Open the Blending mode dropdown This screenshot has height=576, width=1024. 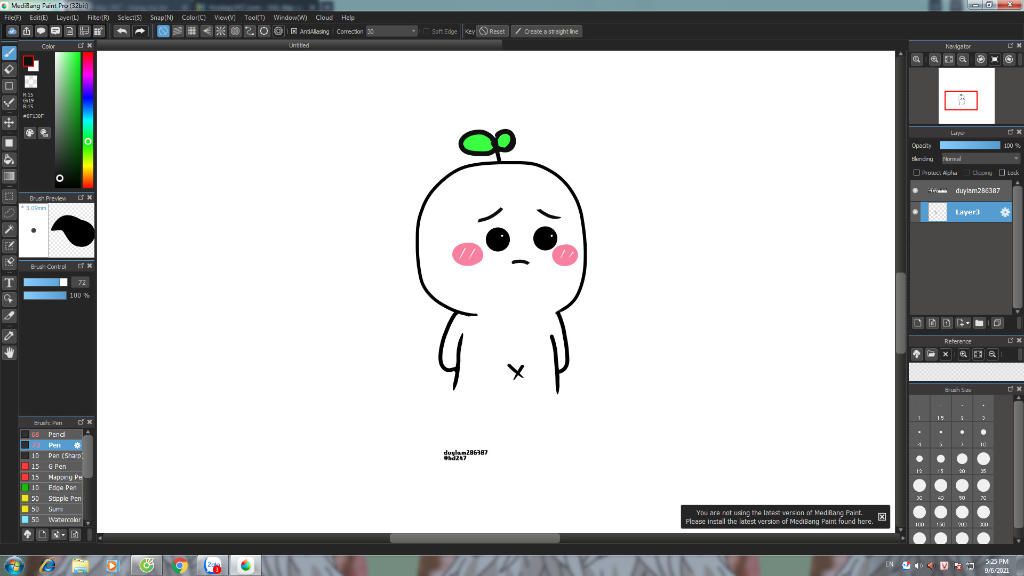tap(980, 159)
